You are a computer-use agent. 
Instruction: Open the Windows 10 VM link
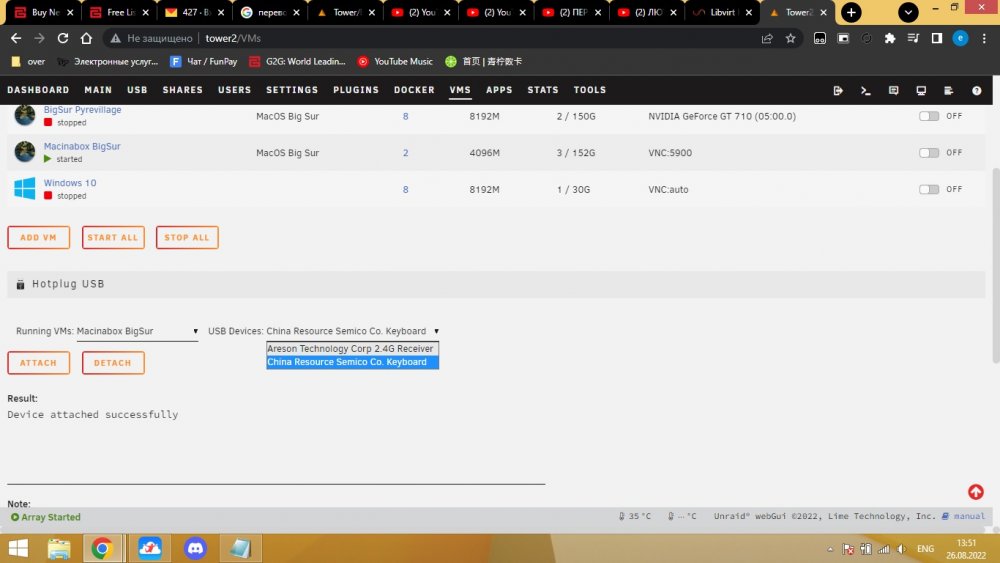coord(70,182)
